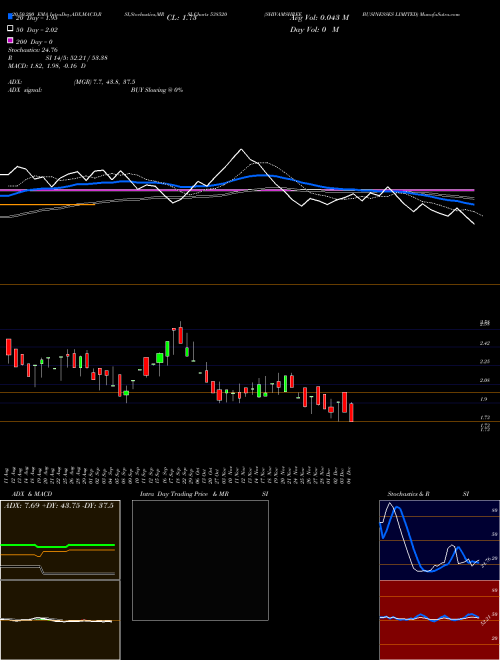The image size is (500, 660).
Task: Click the 'CL: 1.73' closing price label
Action: coord(181,18)
